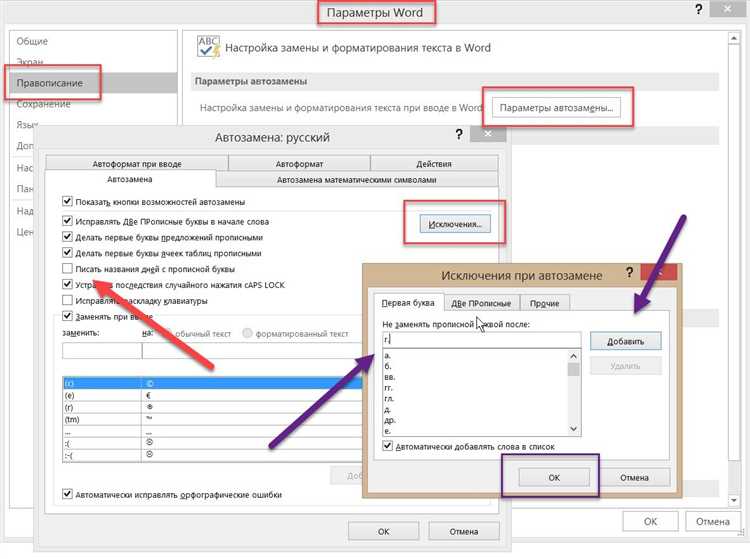The height and width of the screenshot is (559, 750).
Task: Toggle Делать первые буквы предложений прописными
Action: tap(67, 237)
